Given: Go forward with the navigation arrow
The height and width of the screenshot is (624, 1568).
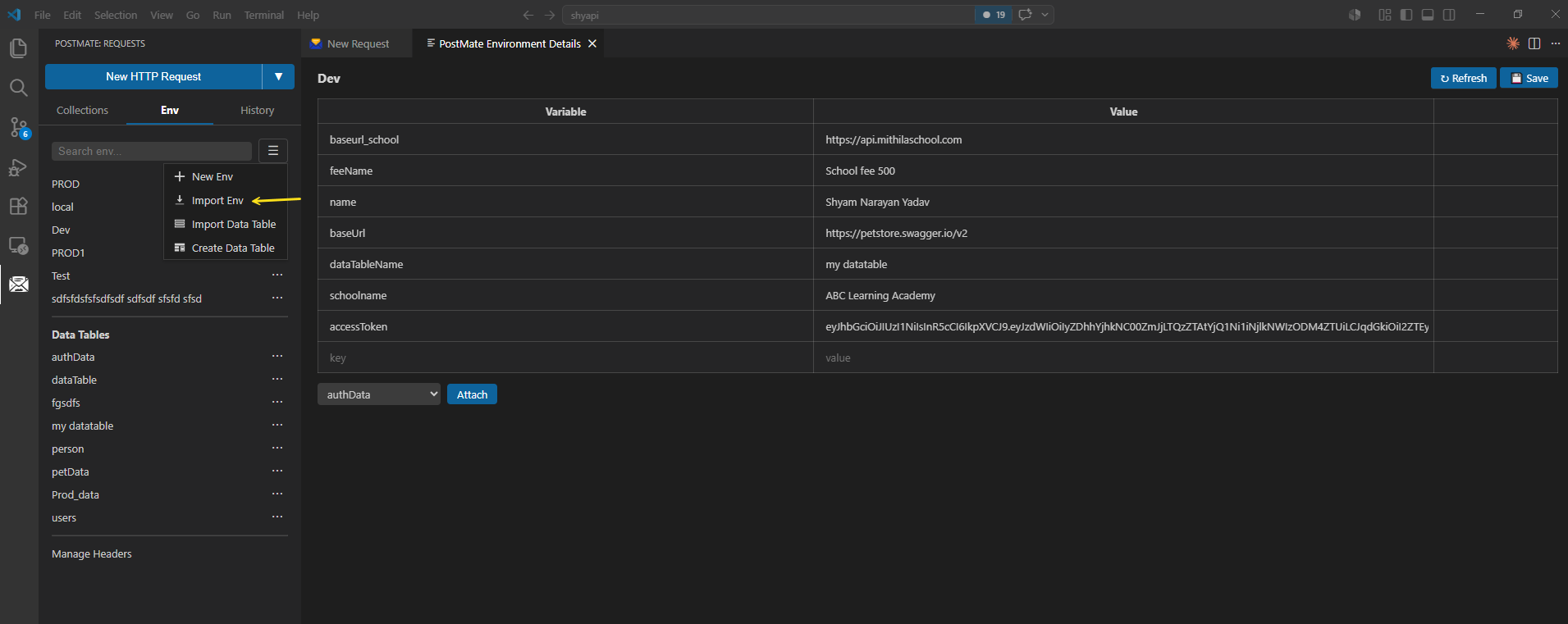Looking at the screenshot, I should 550,15.
